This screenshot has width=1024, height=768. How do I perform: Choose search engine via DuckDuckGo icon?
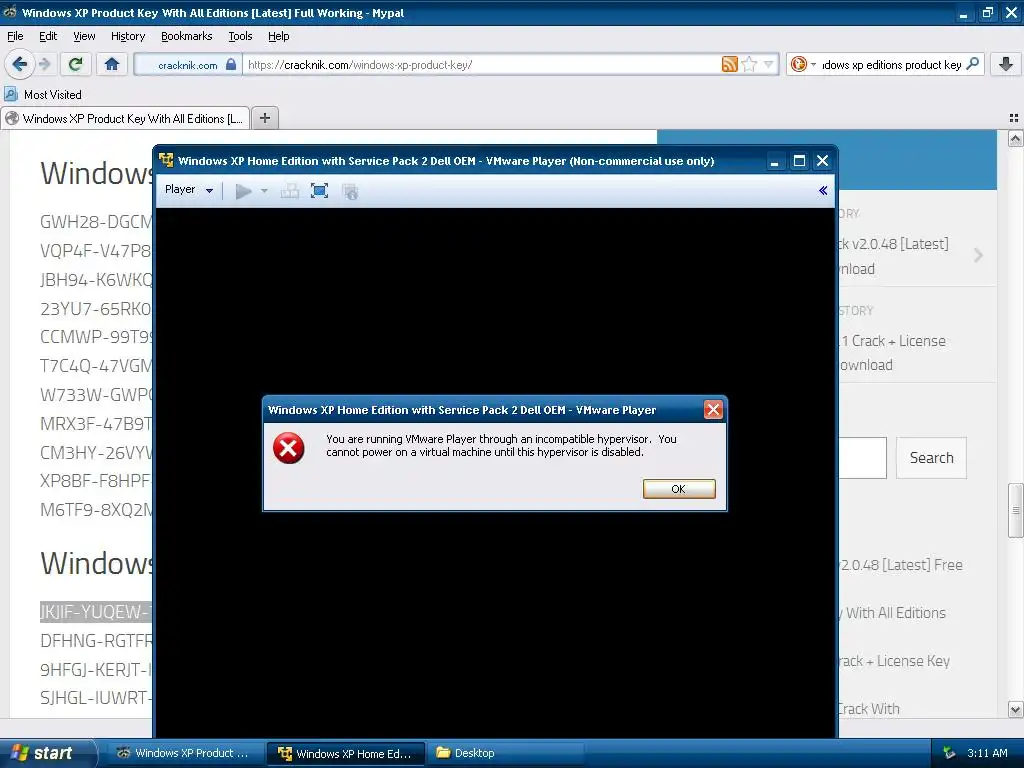click(x=803, y=64)
